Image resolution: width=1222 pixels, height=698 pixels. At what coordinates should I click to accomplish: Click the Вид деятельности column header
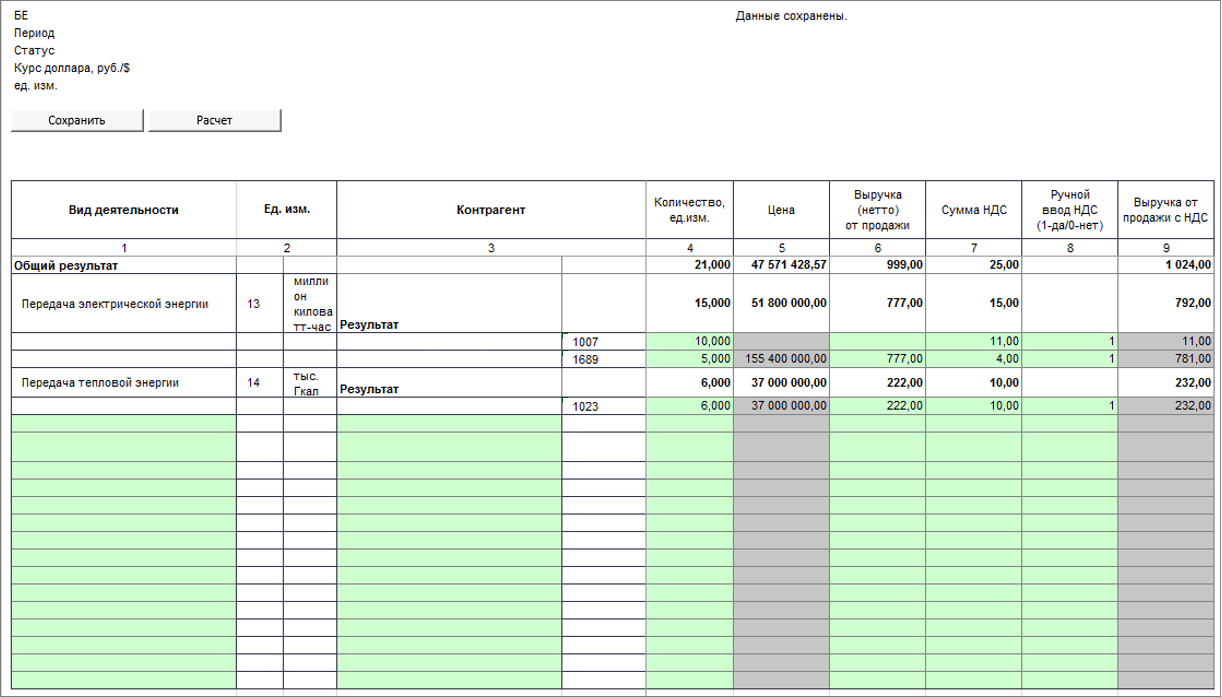click(x=123, y=210)
